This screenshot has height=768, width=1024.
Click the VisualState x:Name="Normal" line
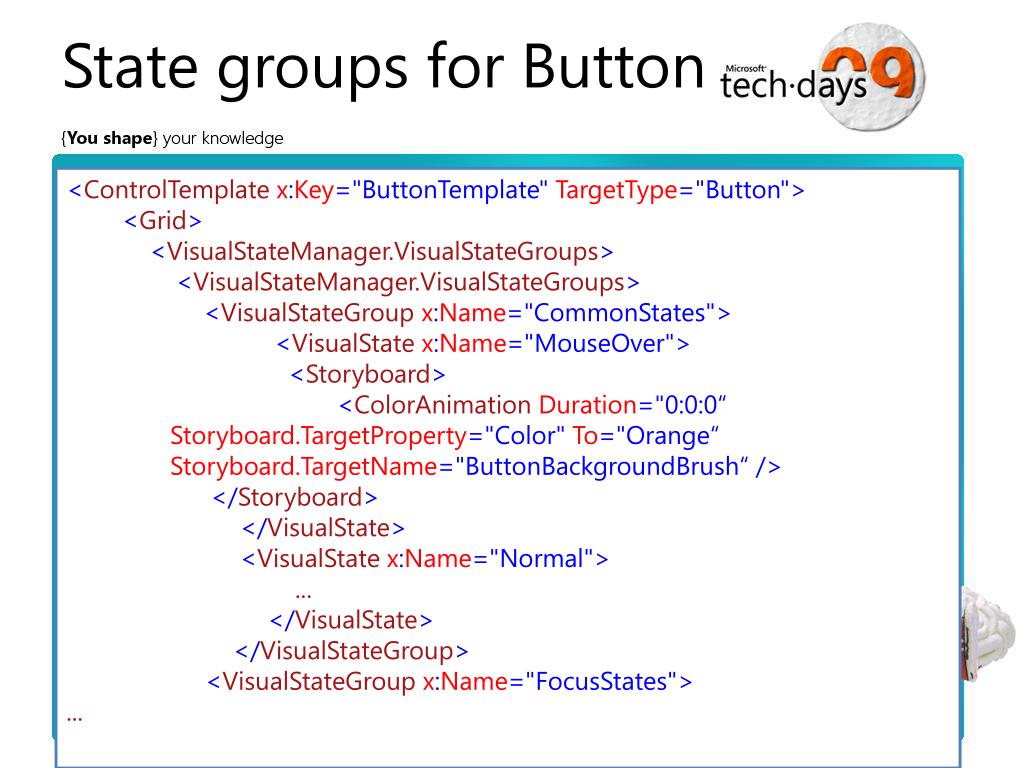(x=425, y=558)
